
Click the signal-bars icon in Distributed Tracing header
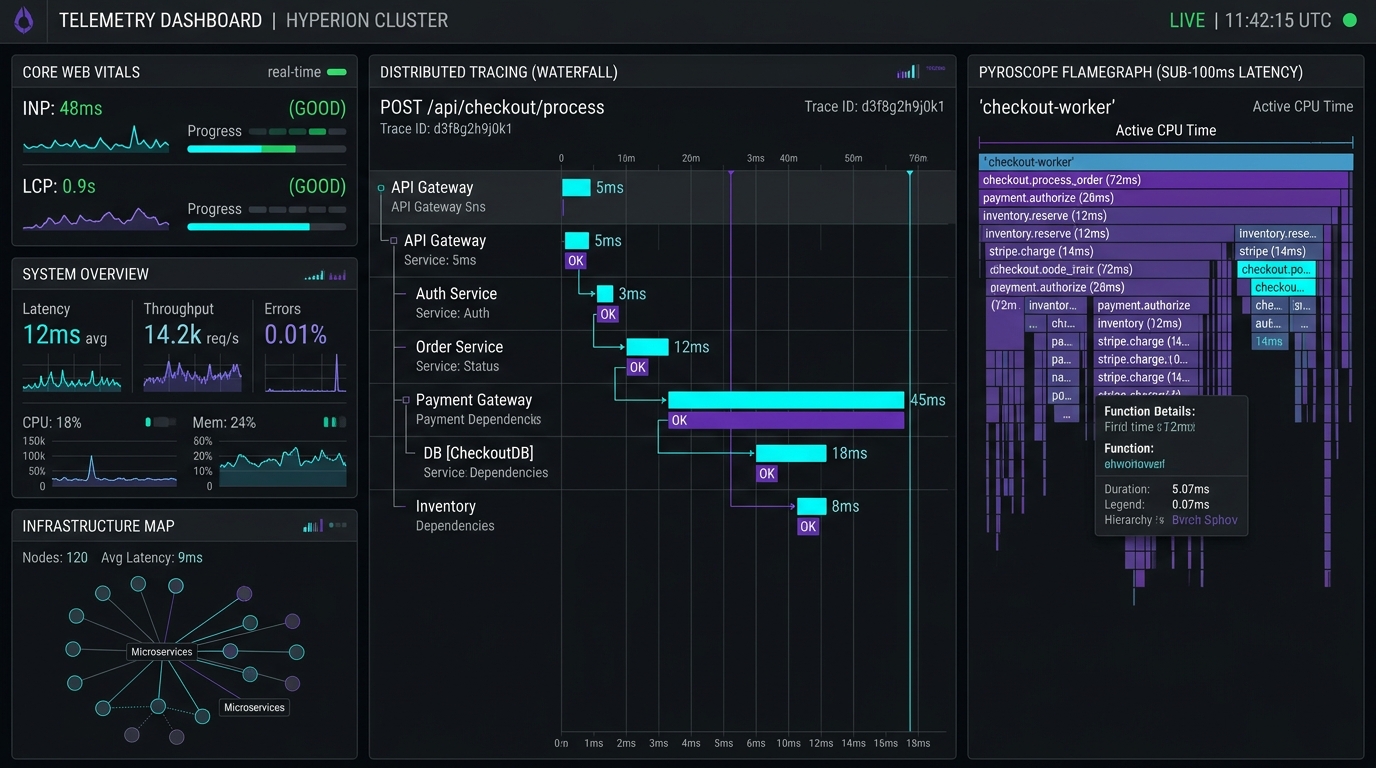point(907,72)
